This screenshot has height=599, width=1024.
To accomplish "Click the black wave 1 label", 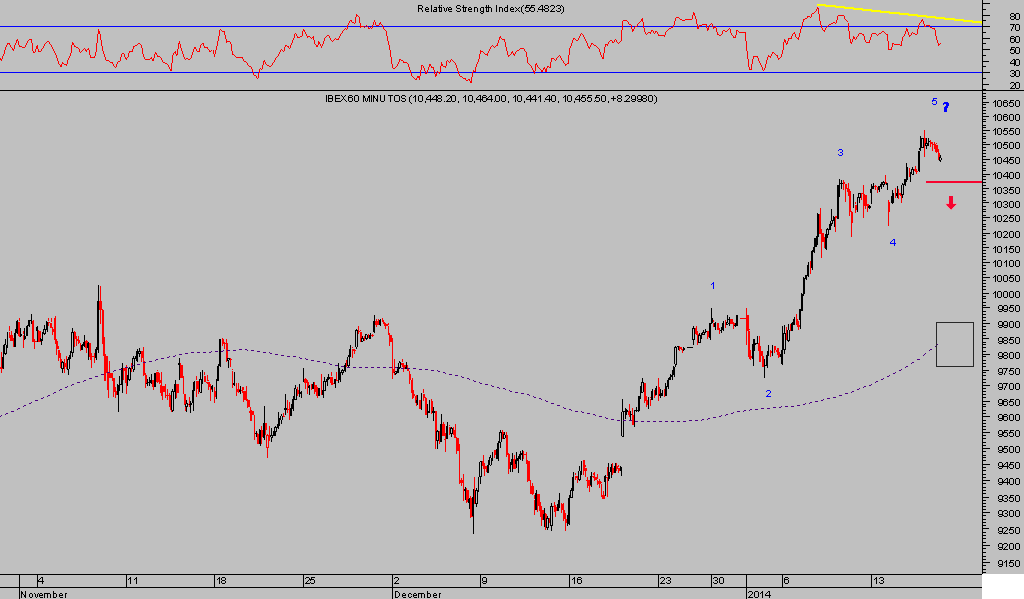I will pos(712,286).
